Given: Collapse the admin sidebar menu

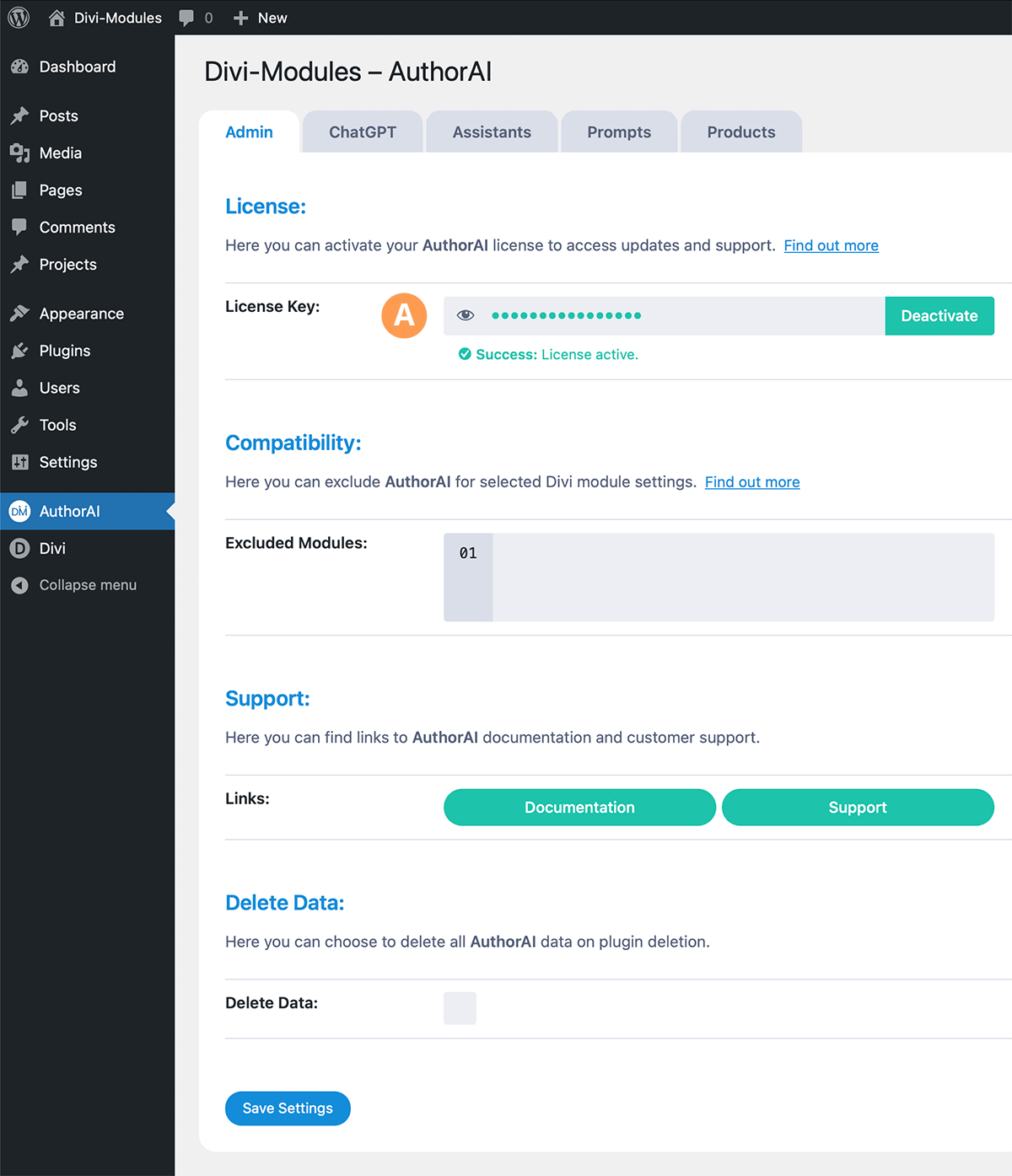Looking at the screenshot, I should (88, 585).
